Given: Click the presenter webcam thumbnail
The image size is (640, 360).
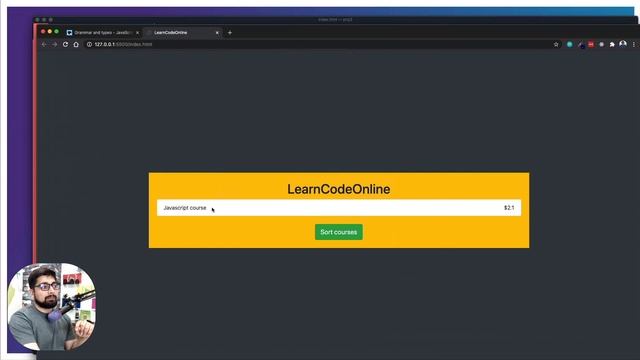Looking at the screenshot, I should pyautogui.click(x=52, y=307).
